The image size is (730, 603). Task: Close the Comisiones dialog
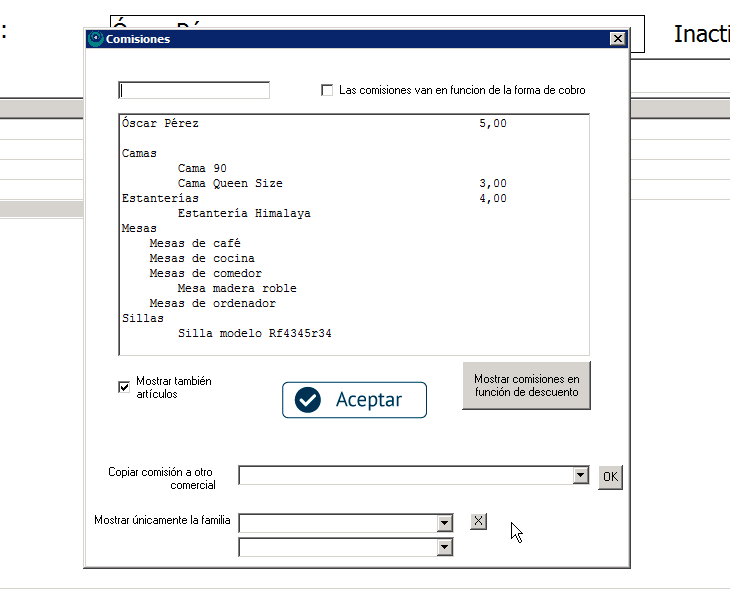click(618, 39)
